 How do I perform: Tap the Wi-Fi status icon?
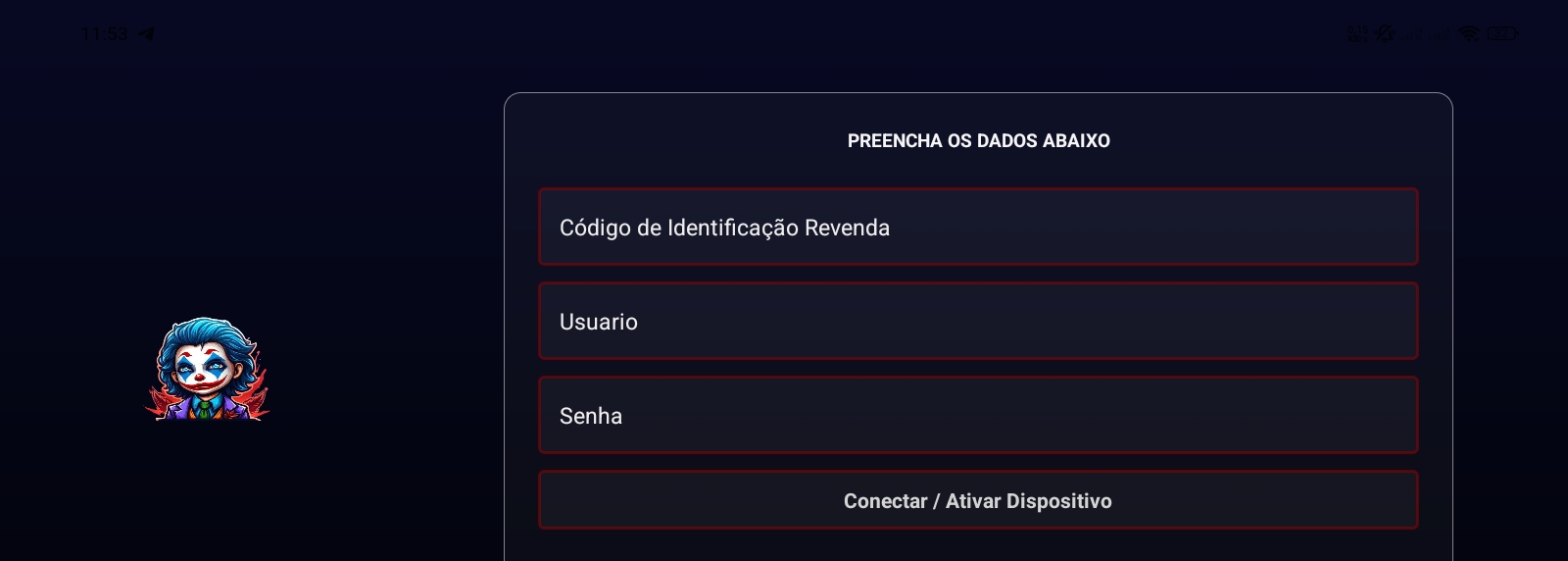click(x=1468, y=34)
